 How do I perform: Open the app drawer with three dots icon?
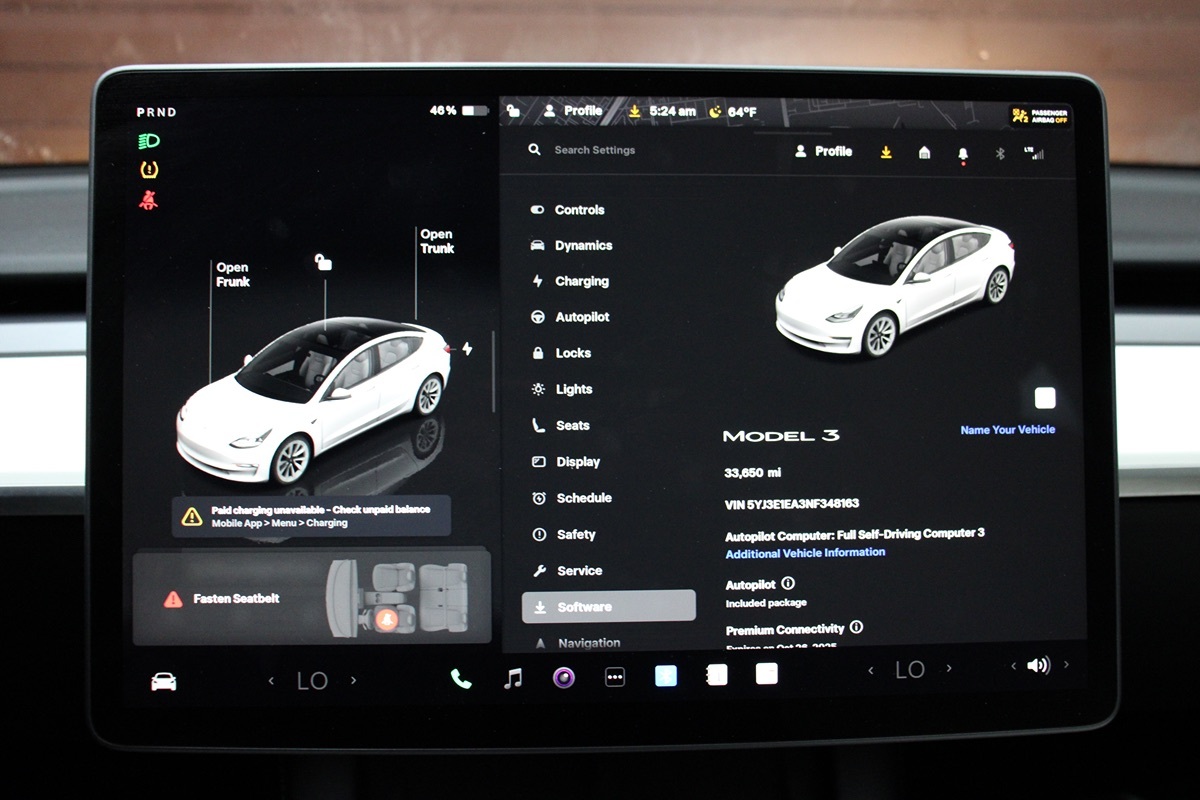click(x=616, y=678)
